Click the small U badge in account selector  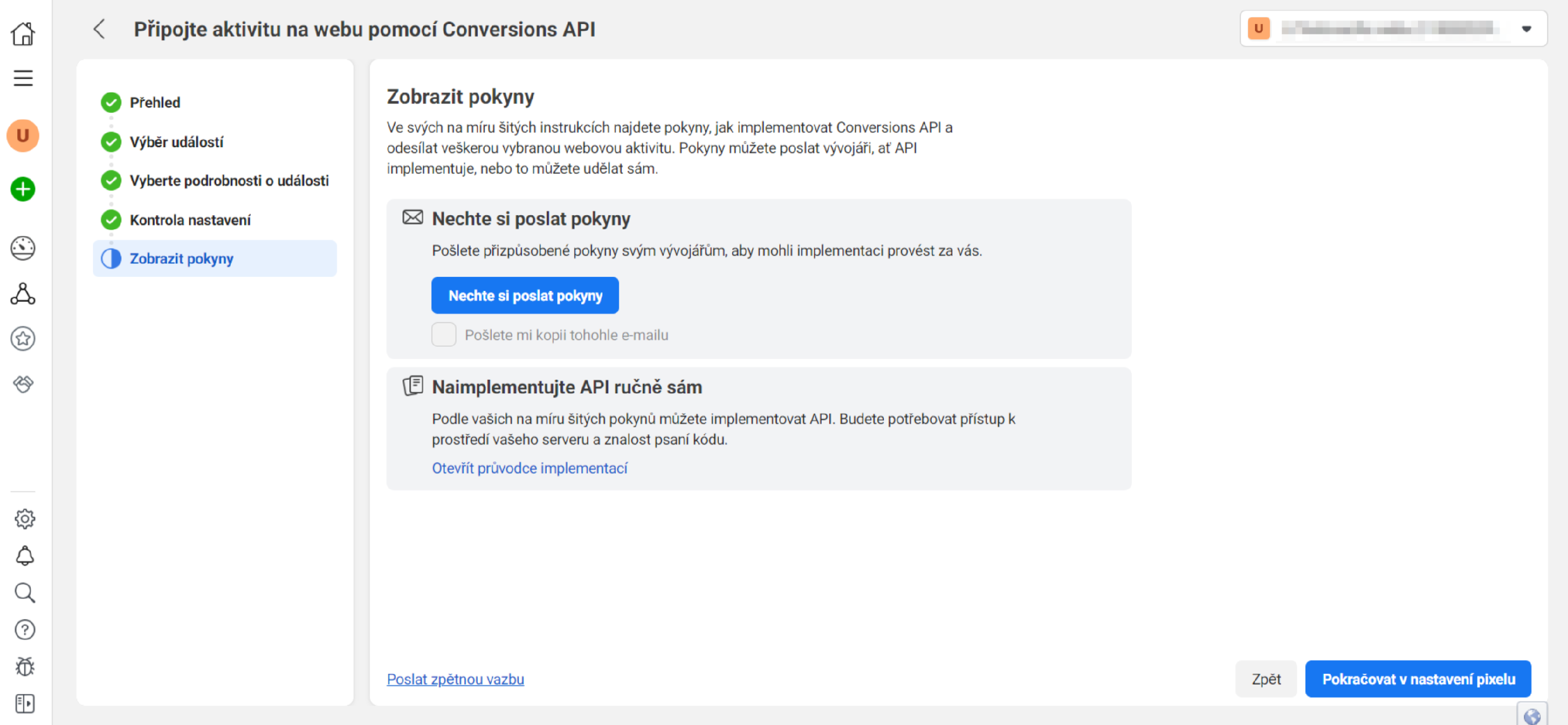point(1259,29)
